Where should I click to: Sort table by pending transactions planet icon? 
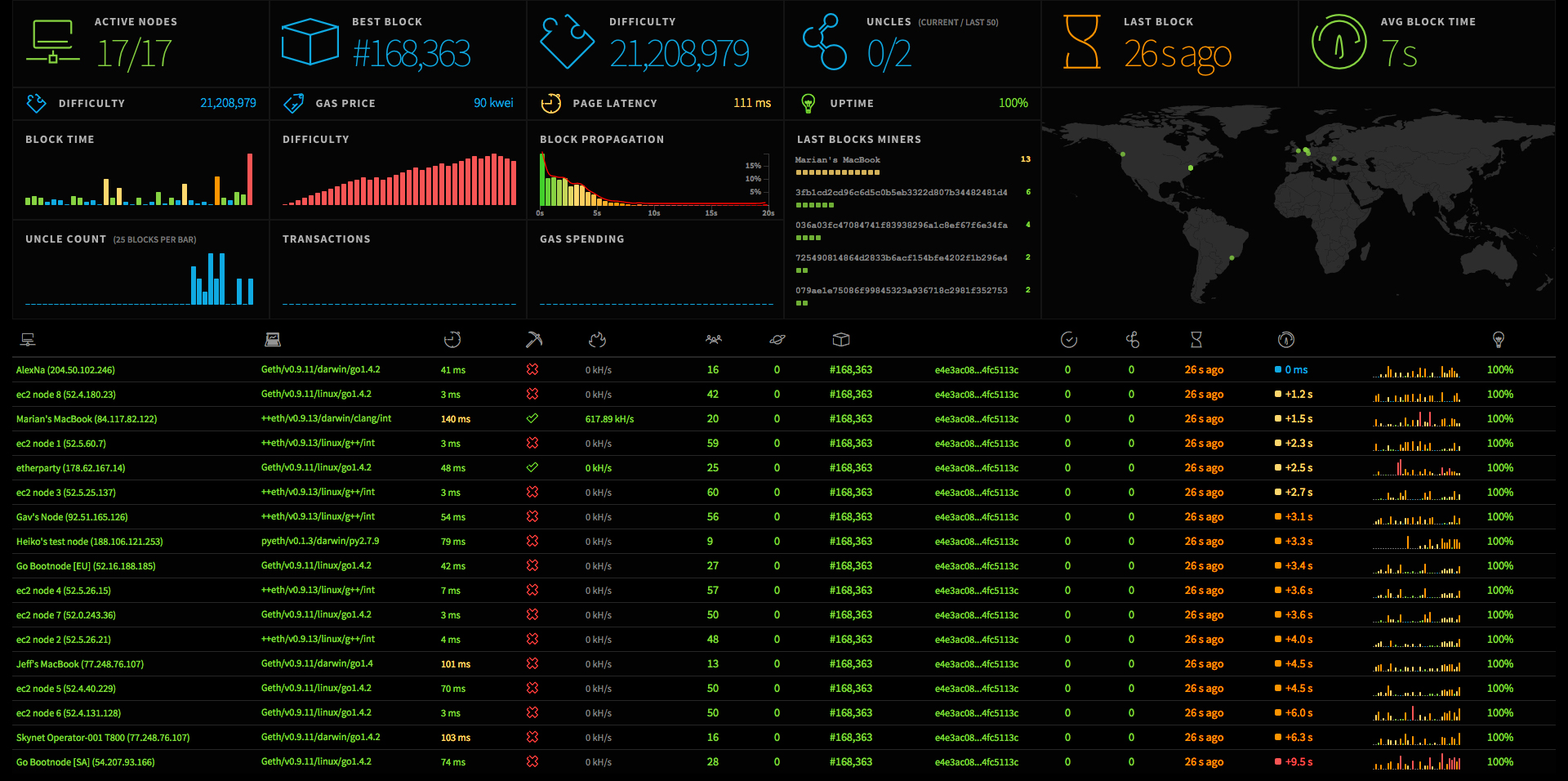777,339
